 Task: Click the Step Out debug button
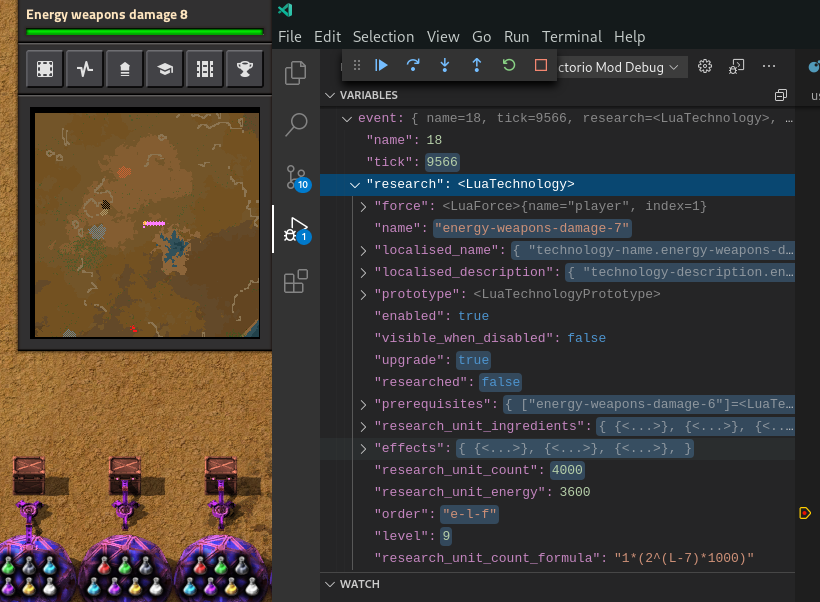pyautogui.click(x=477, y=65)
